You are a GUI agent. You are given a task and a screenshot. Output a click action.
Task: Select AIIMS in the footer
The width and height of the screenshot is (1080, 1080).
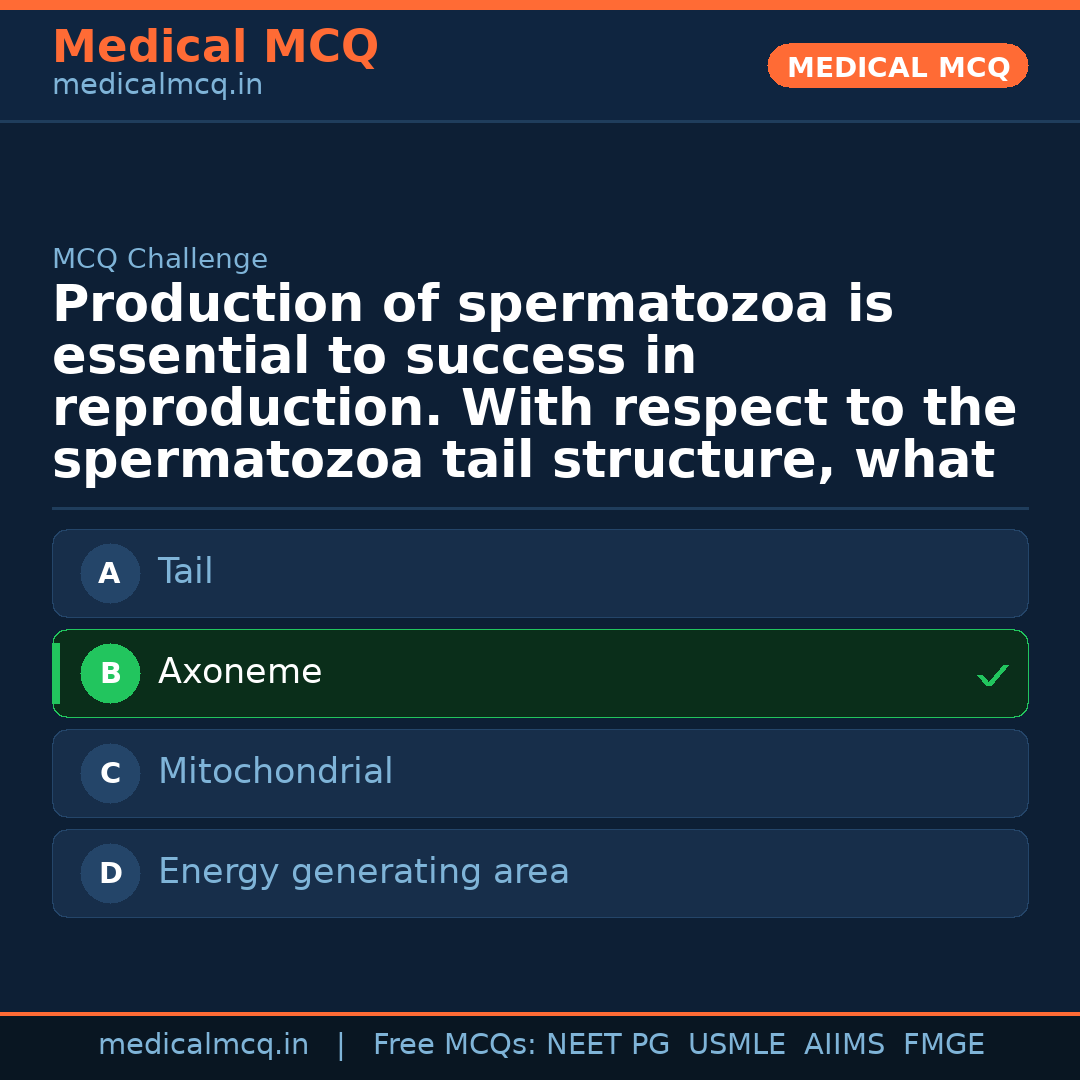coord(844,1045)
